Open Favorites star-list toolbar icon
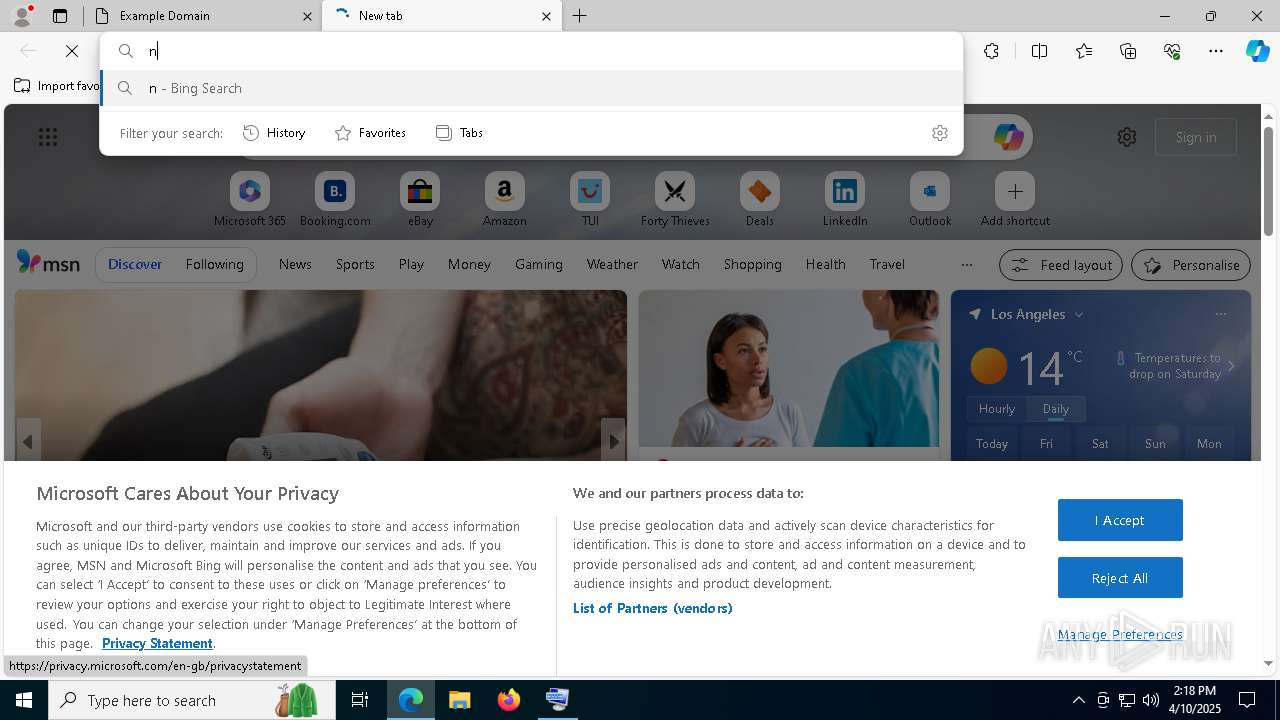 pos(1084,51)
